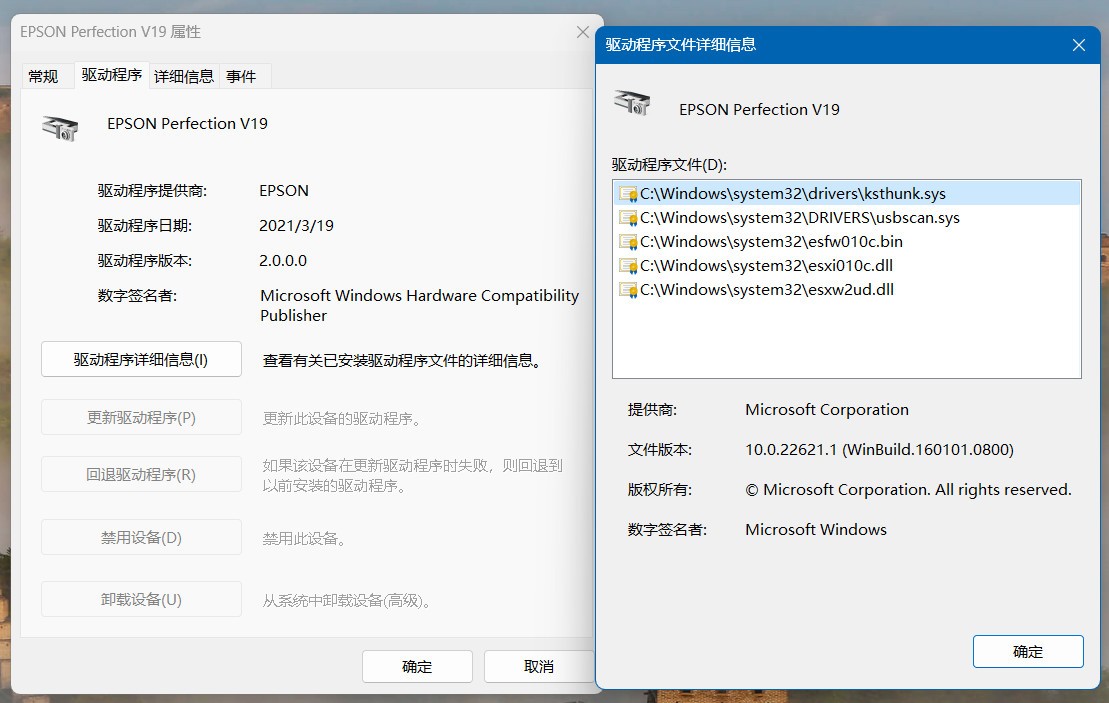Screen dimensions: 1109x703
Task: Select the esxw2ud.dll file entry
Action: pyautogui.click(x=847, y=290)
